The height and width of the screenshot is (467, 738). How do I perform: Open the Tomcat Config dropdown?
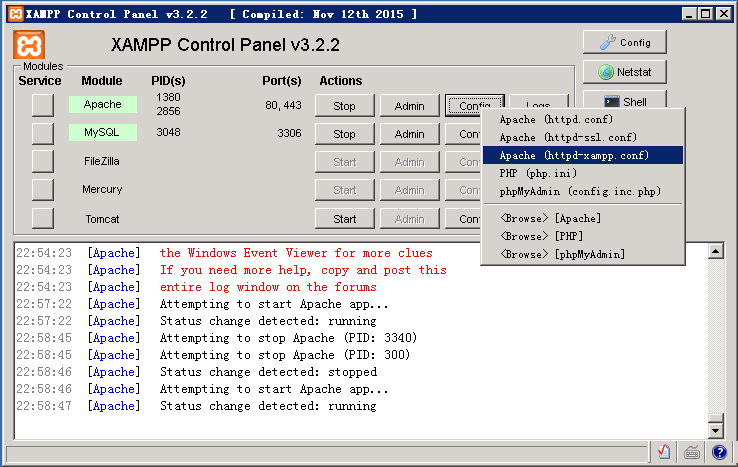(463, 219)
